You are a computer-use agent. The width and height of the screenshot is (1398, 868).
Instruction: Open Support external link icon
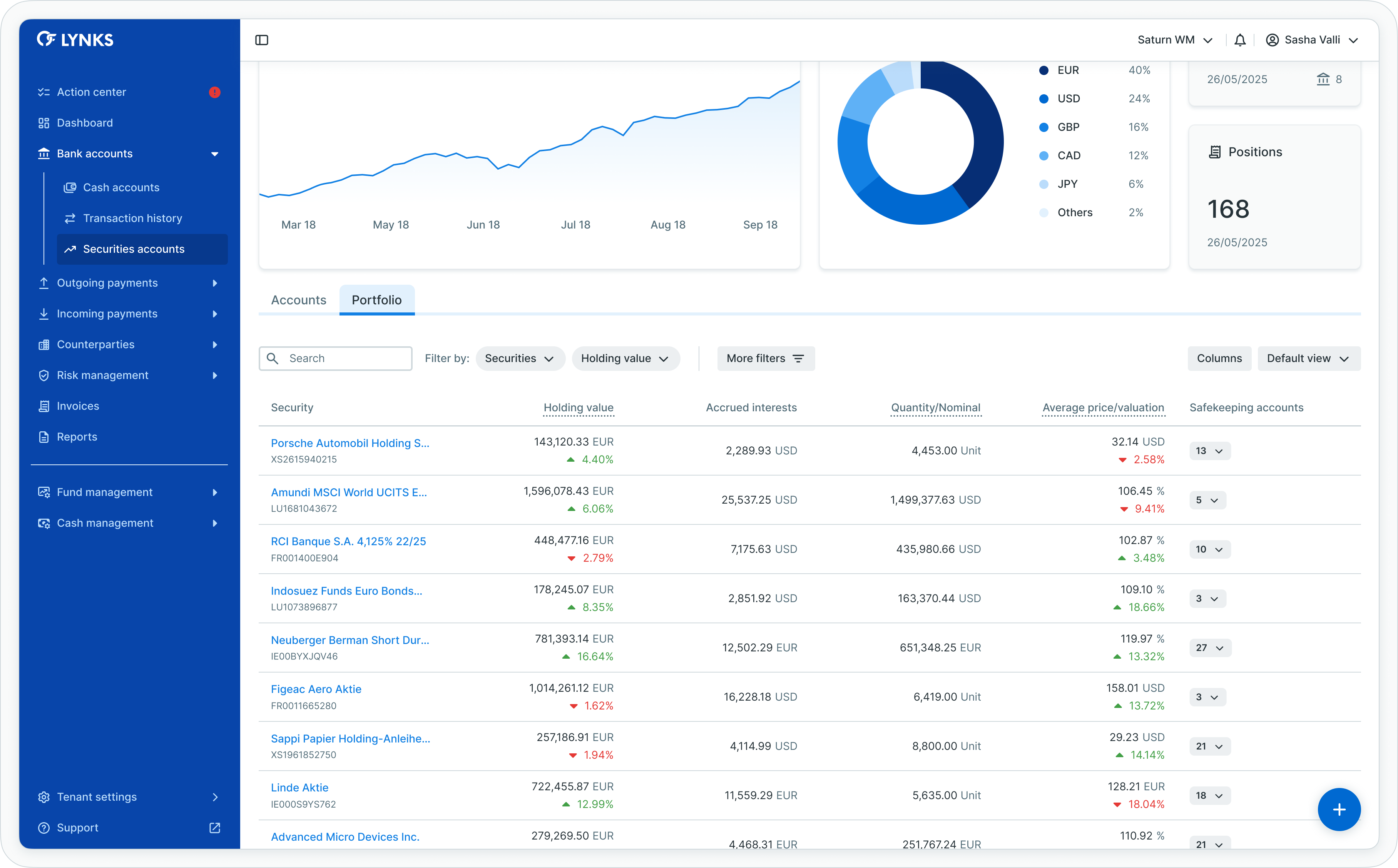pyautogui.click(x=215, y=828)
